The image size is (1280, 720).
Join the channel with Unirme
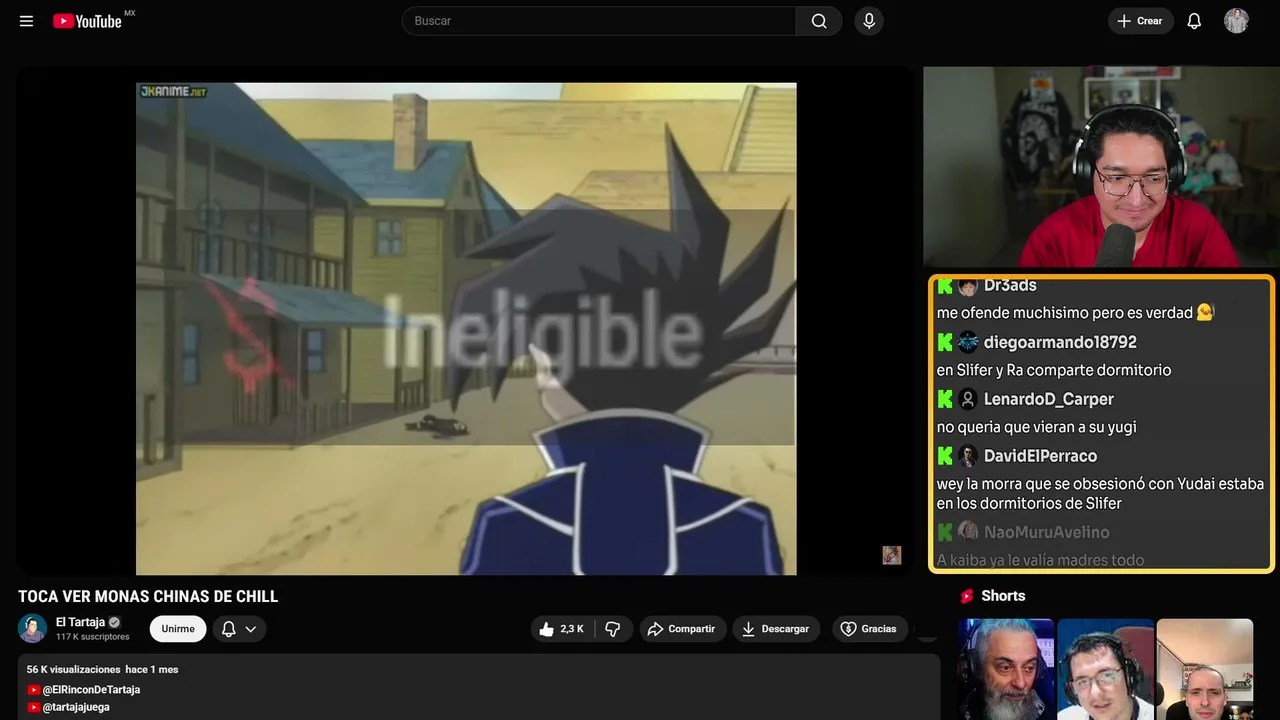click(178, 629)
